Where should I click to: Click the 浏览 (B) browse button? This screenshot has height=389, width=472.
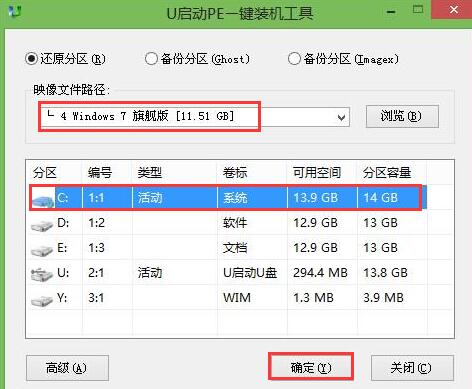coord(402,116)
